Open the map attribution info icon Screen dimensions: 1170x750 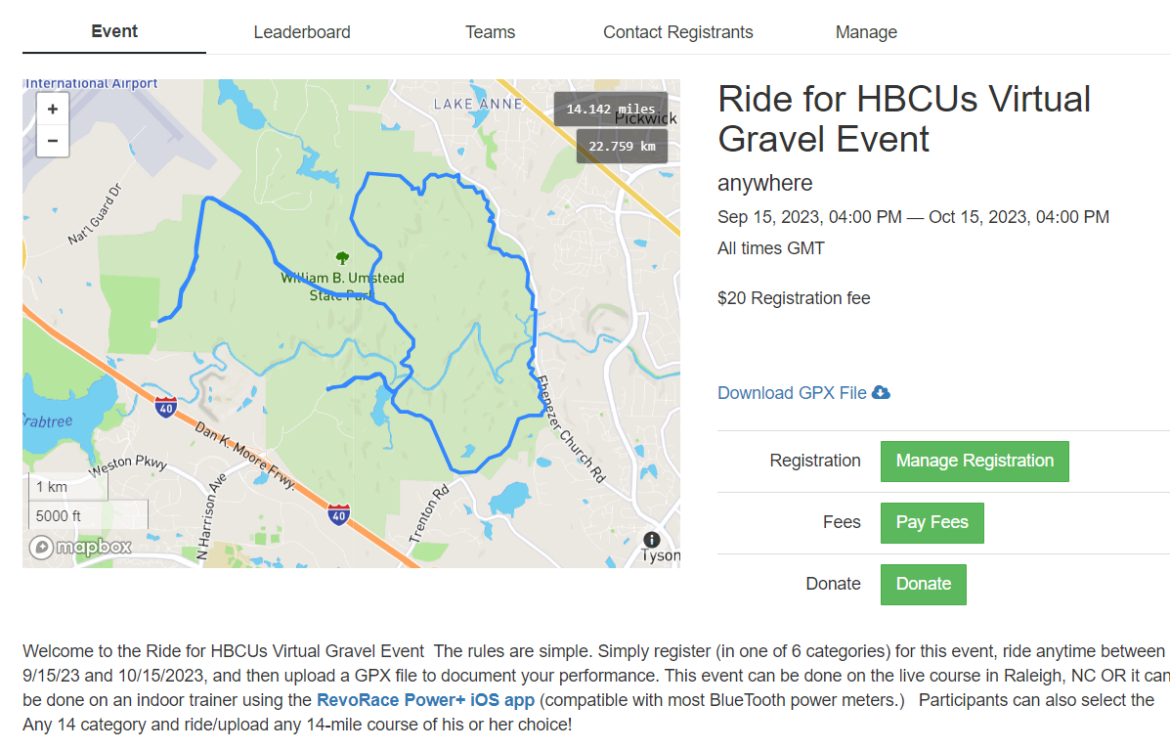[652, 540]
